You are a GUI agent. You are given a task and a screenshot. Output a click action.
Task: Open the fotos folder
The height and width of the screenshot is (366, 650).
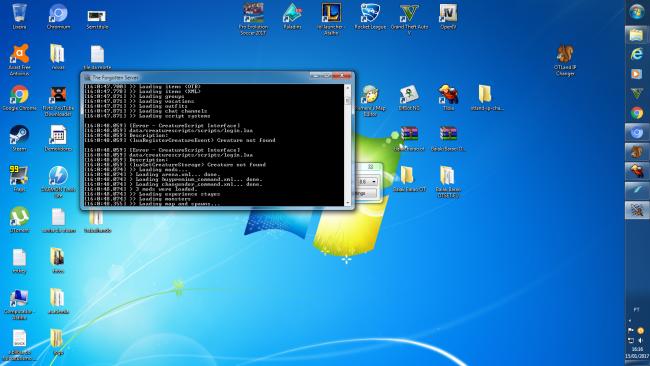click(58, 260)
